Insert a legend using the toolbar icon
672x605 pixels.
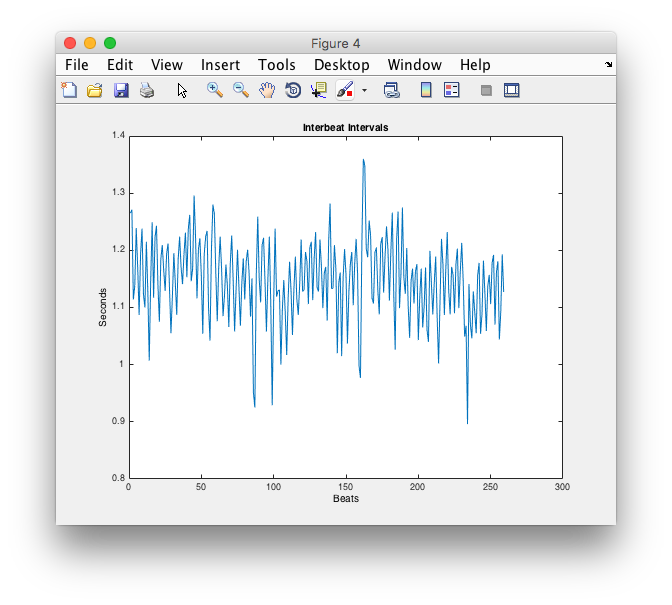click(x=452, y=90)
